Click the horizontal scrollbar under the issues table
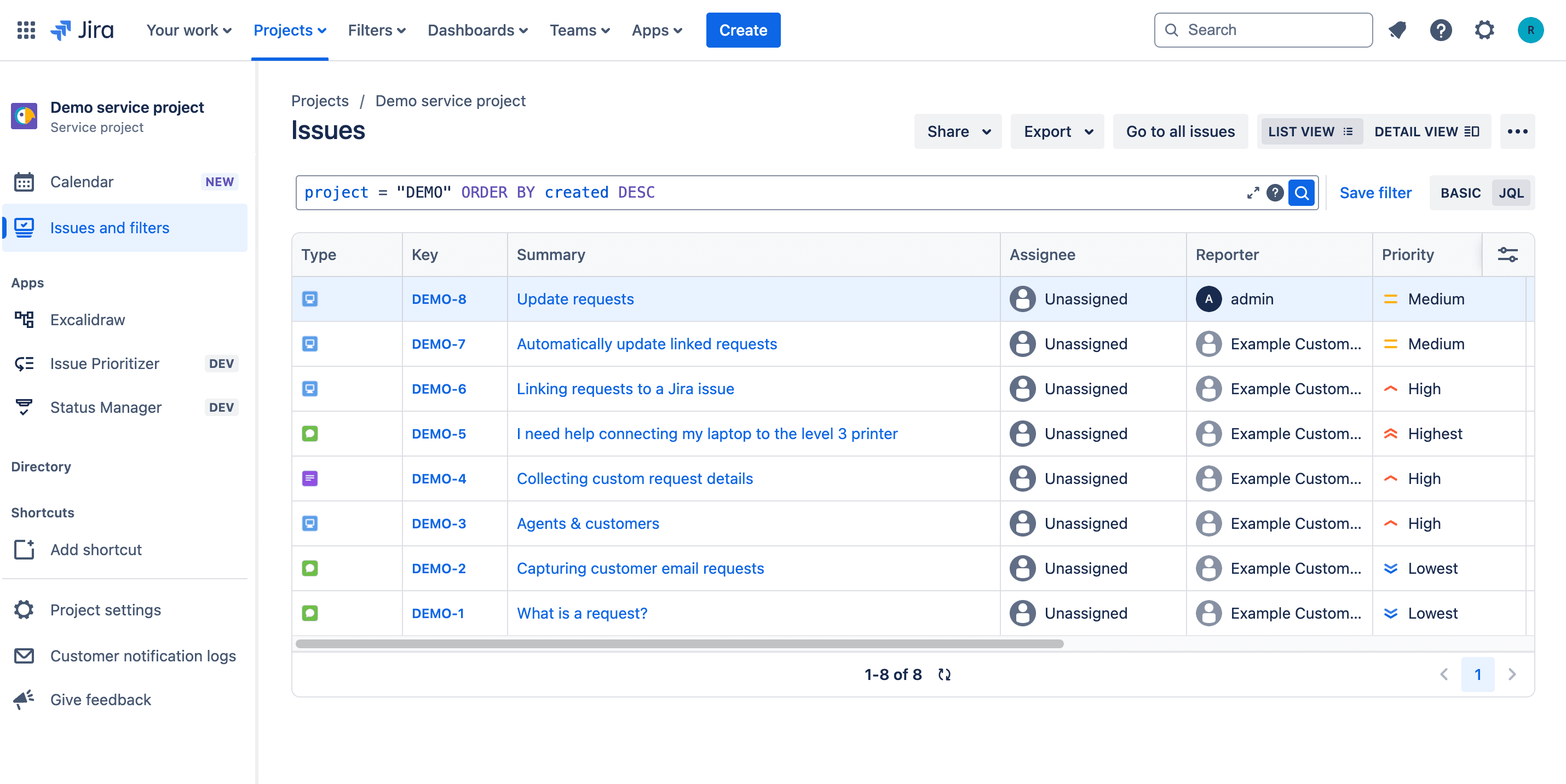The height and width of the screenshot is (784, 1566). tap(680, 644)
